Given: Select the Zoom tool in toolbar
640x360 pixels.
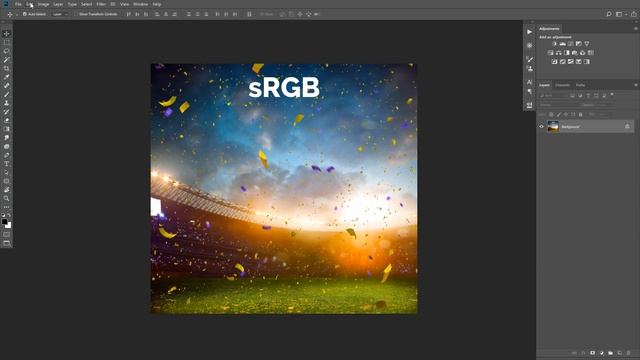Looking at the screenshot, I should point(7,198).
